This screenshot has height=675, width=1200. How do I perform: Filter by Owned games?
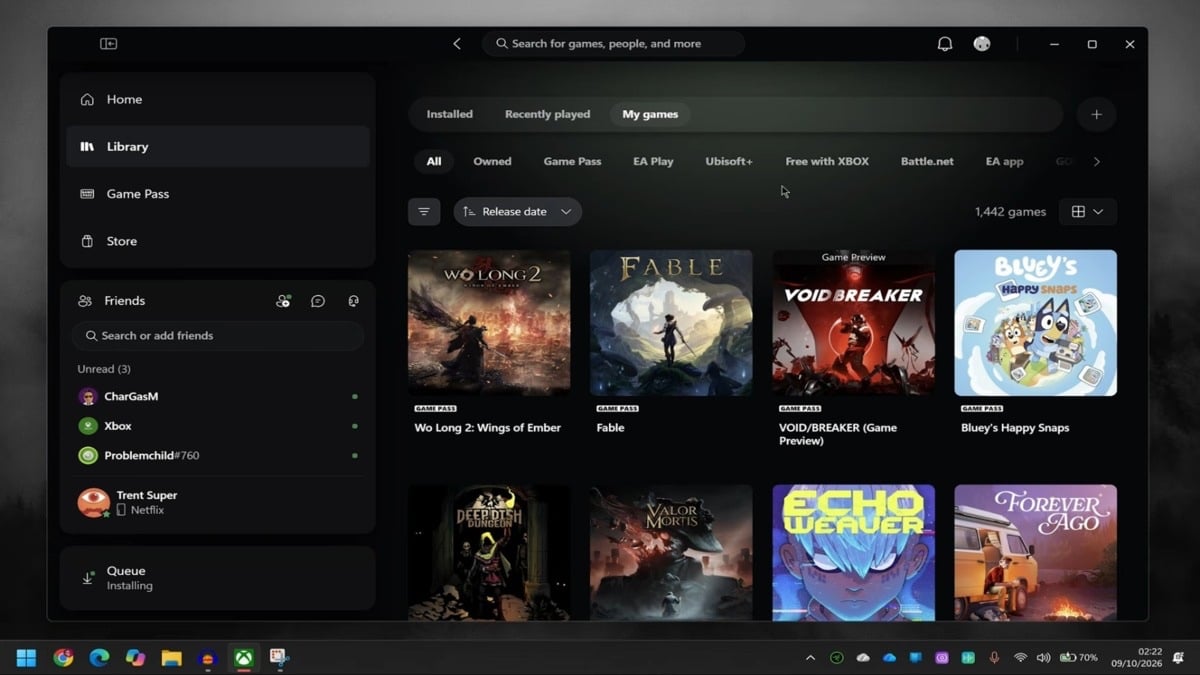pos(492,161)
